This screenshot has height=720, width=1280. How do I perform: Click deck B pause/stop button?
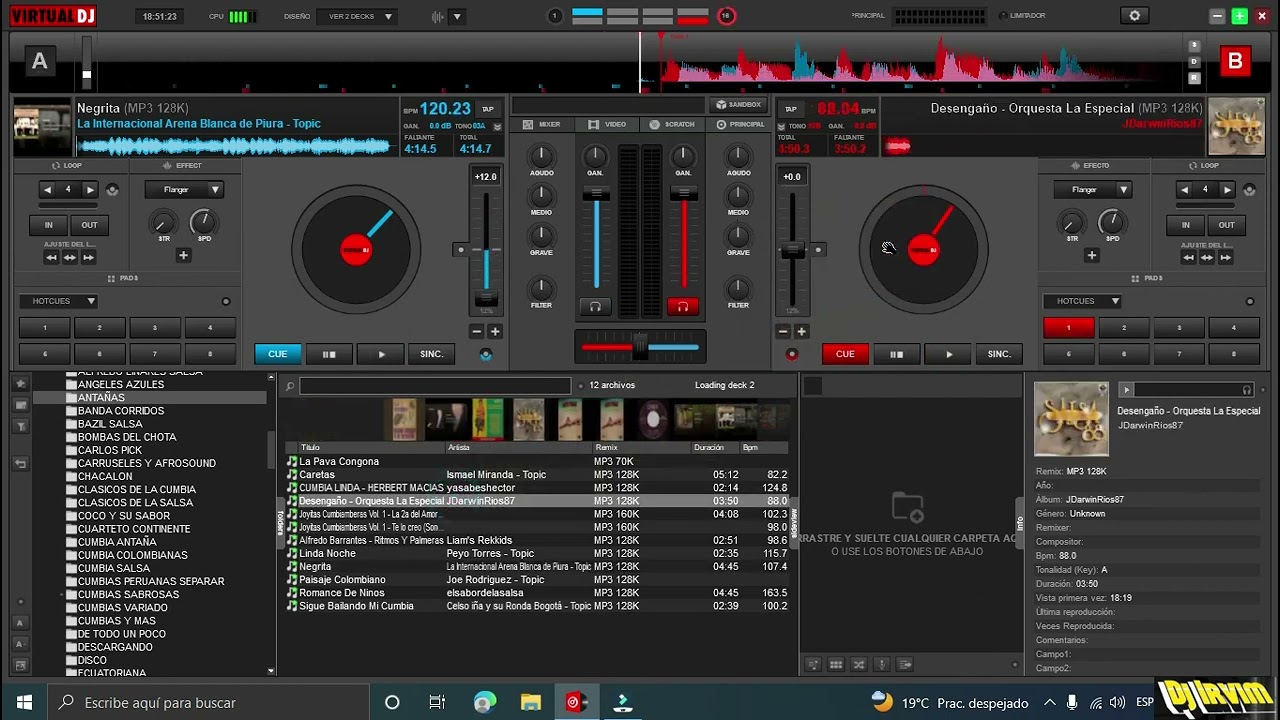[x=896, y=354]
